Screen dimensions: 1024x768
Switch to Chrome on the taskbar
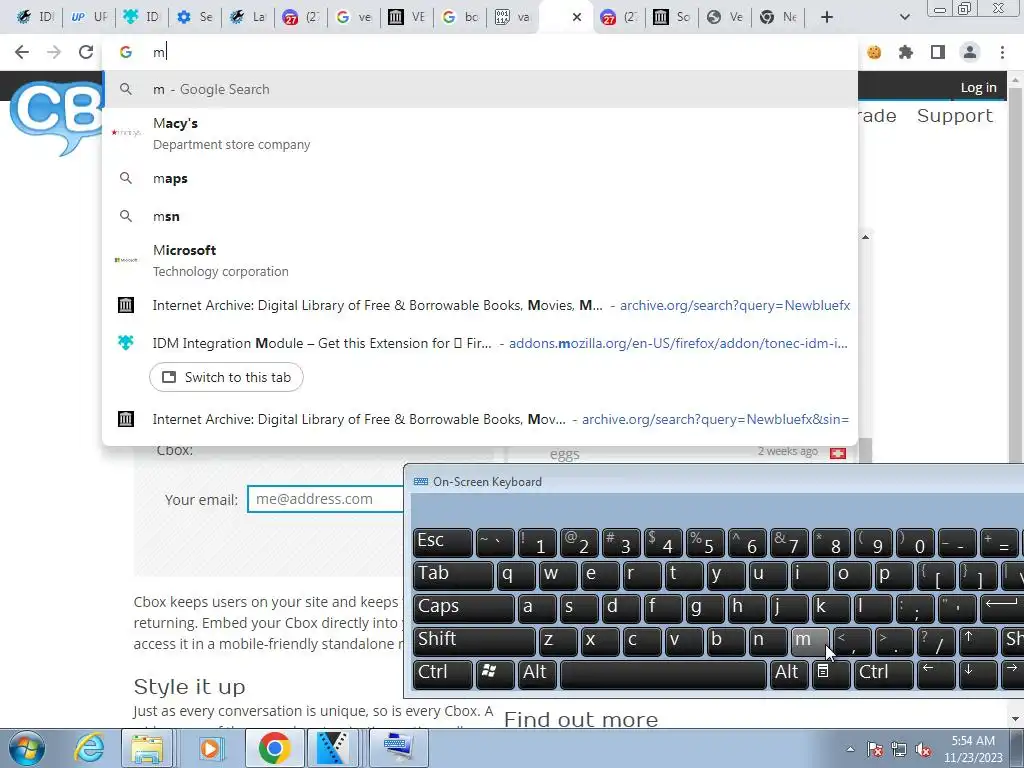[274, 748]
